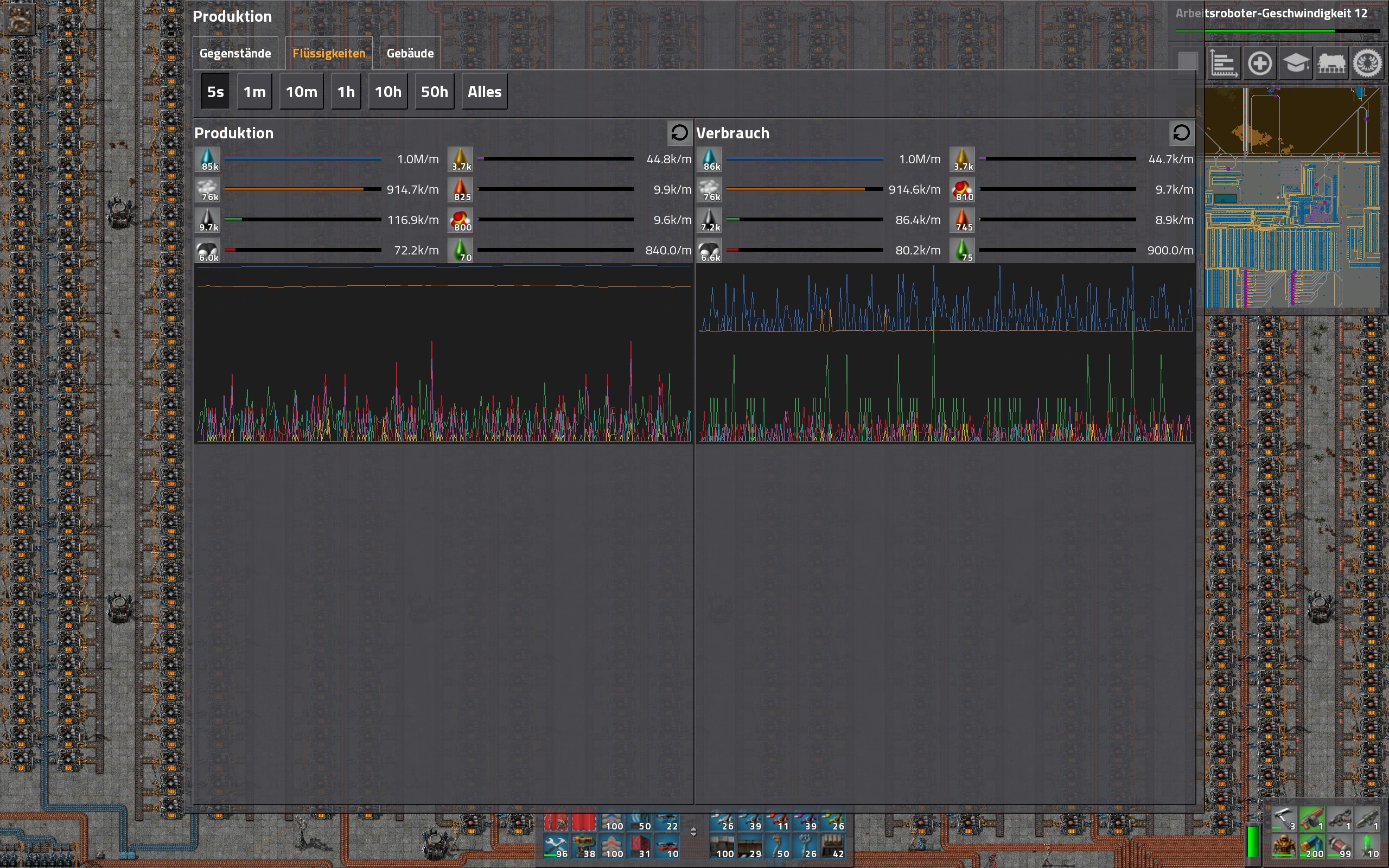Select the 1m time range
Screen dimensions: 1389x868
(254, 92)
